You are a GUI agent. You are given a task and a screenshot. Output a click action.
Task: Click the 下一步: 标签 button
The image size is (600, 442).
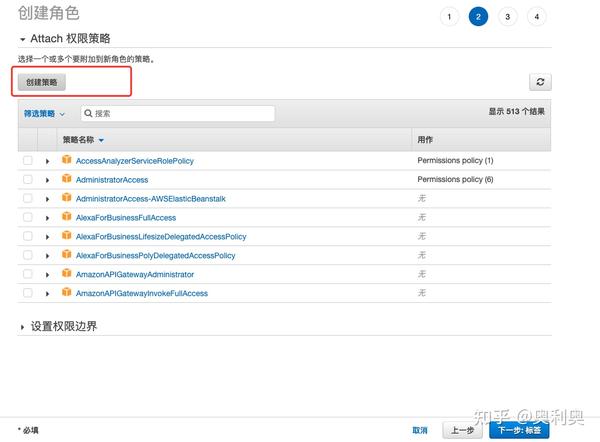[519, 430]
